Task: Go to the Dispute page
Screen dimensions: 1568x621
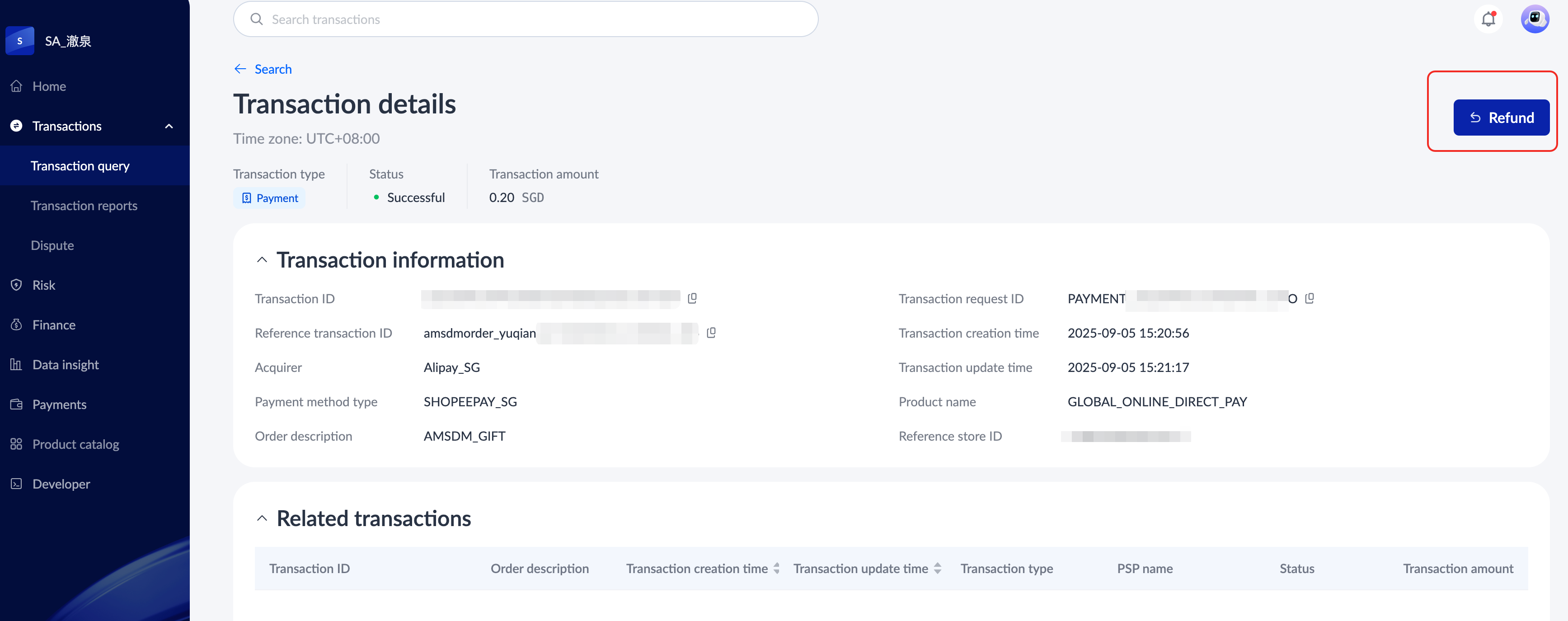Action: click(x=52, y=245)
